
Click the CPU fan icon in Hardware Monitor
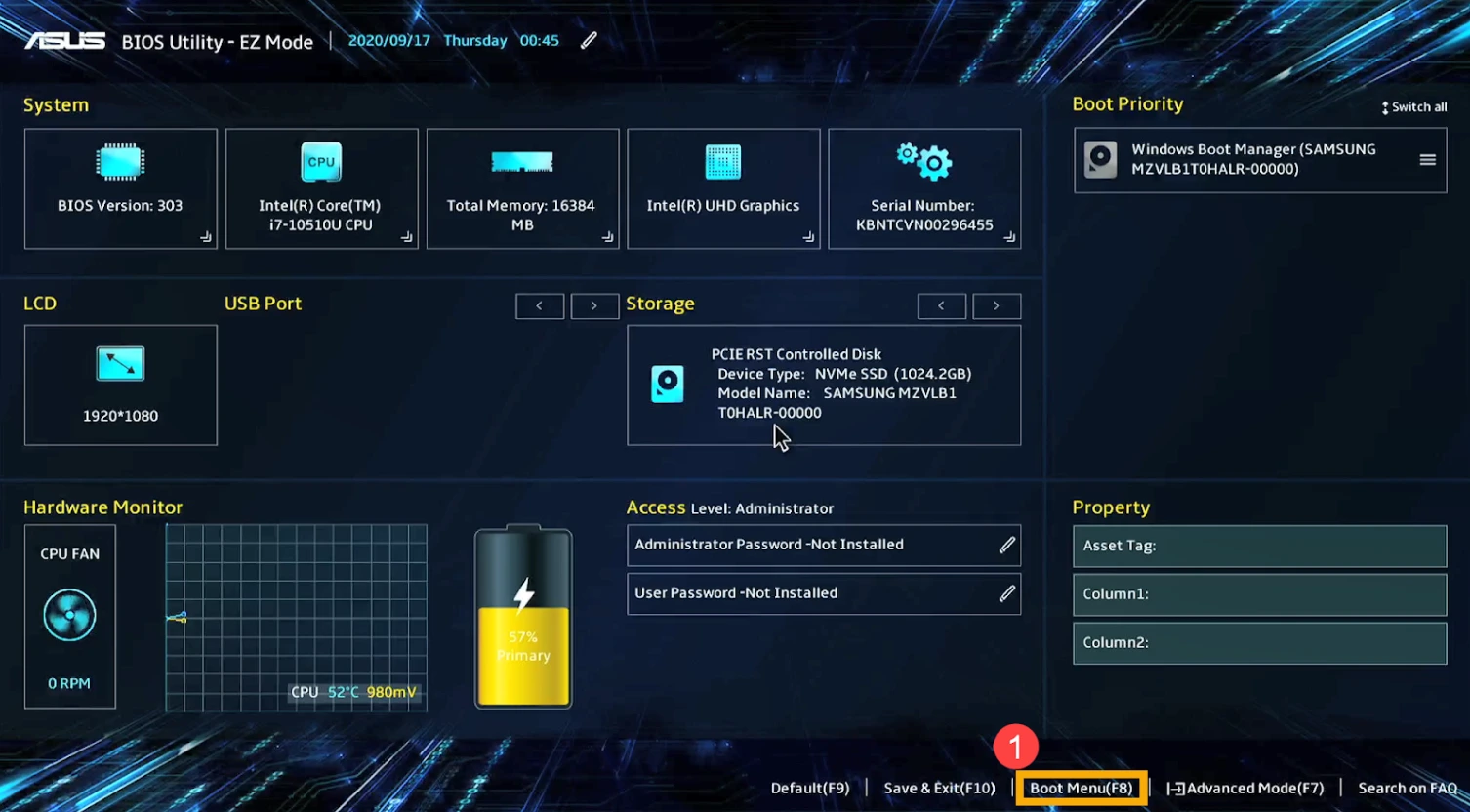[70, 616]
